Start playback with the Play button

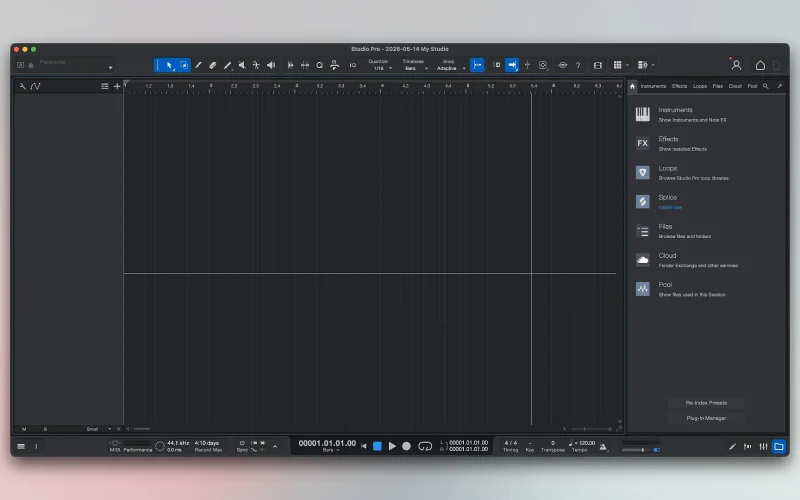coord(392,446)
